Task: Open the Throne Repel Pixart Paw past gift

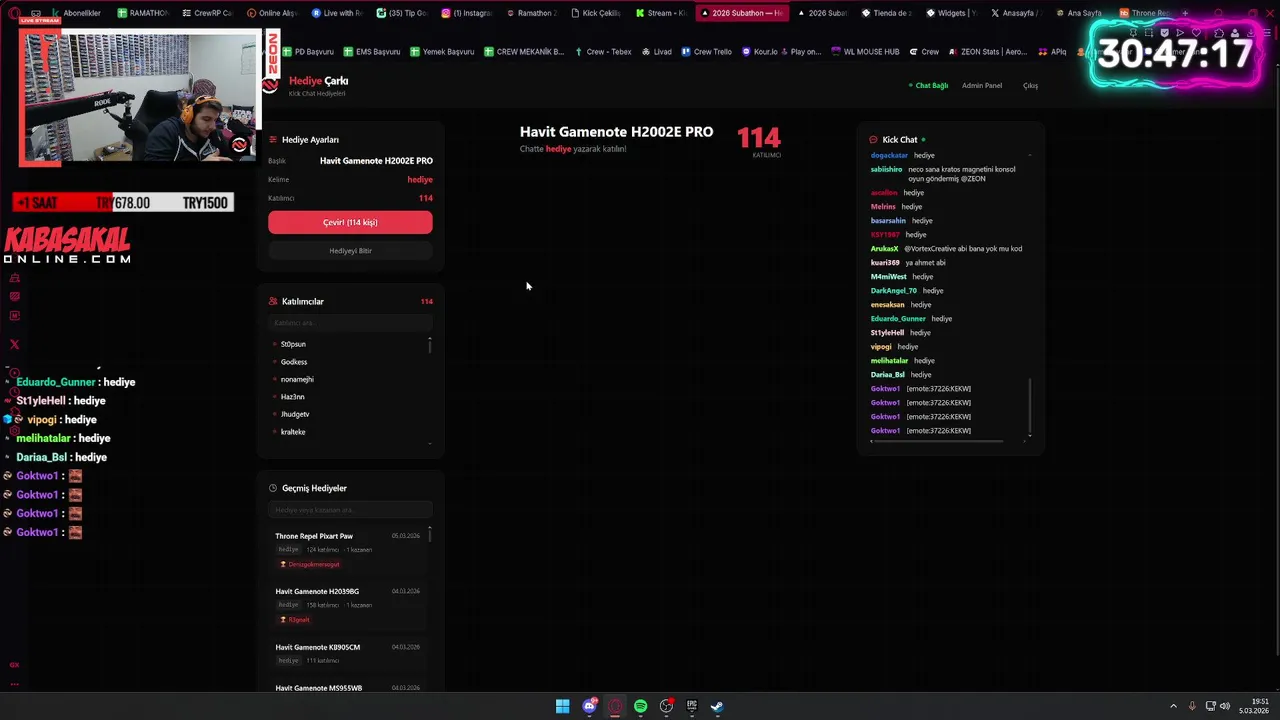Action: click(347, 550)
